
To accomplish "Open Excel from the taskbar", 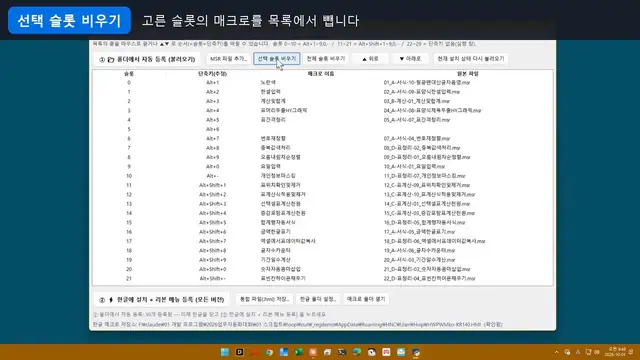I will pyautogui.click(x=298, y=352).
